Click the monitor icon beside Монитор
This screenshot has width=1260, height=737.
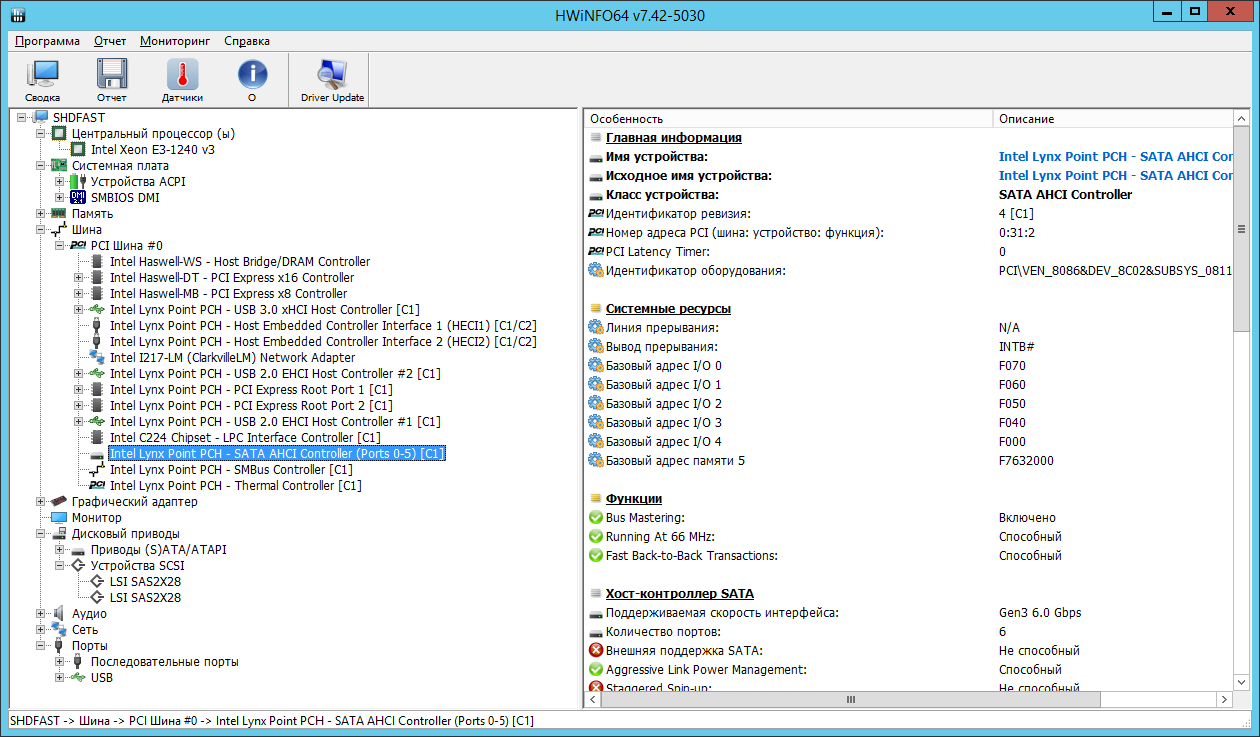tap(59, 518)
